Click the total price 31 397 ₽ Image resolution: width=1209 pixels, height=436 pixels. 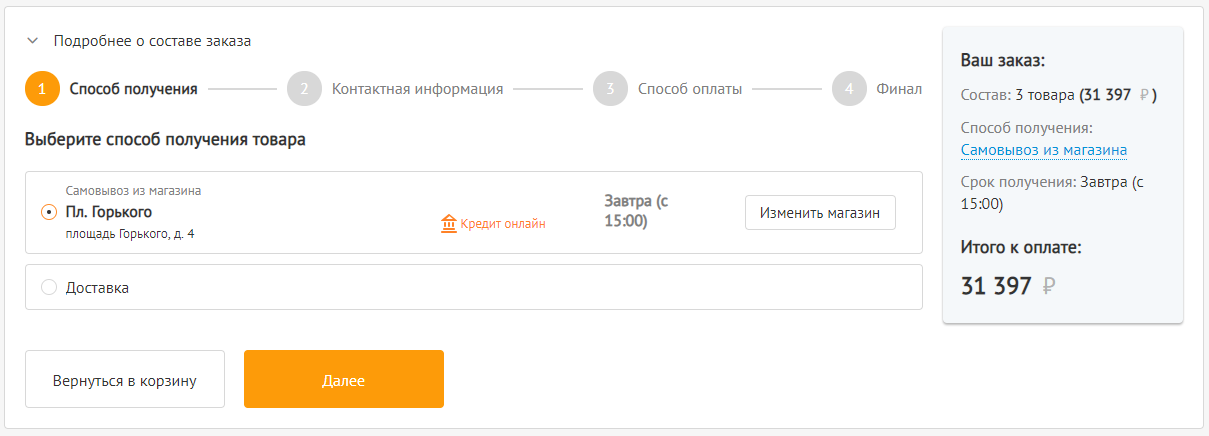pyautogui.click(x=1008, y=286)
